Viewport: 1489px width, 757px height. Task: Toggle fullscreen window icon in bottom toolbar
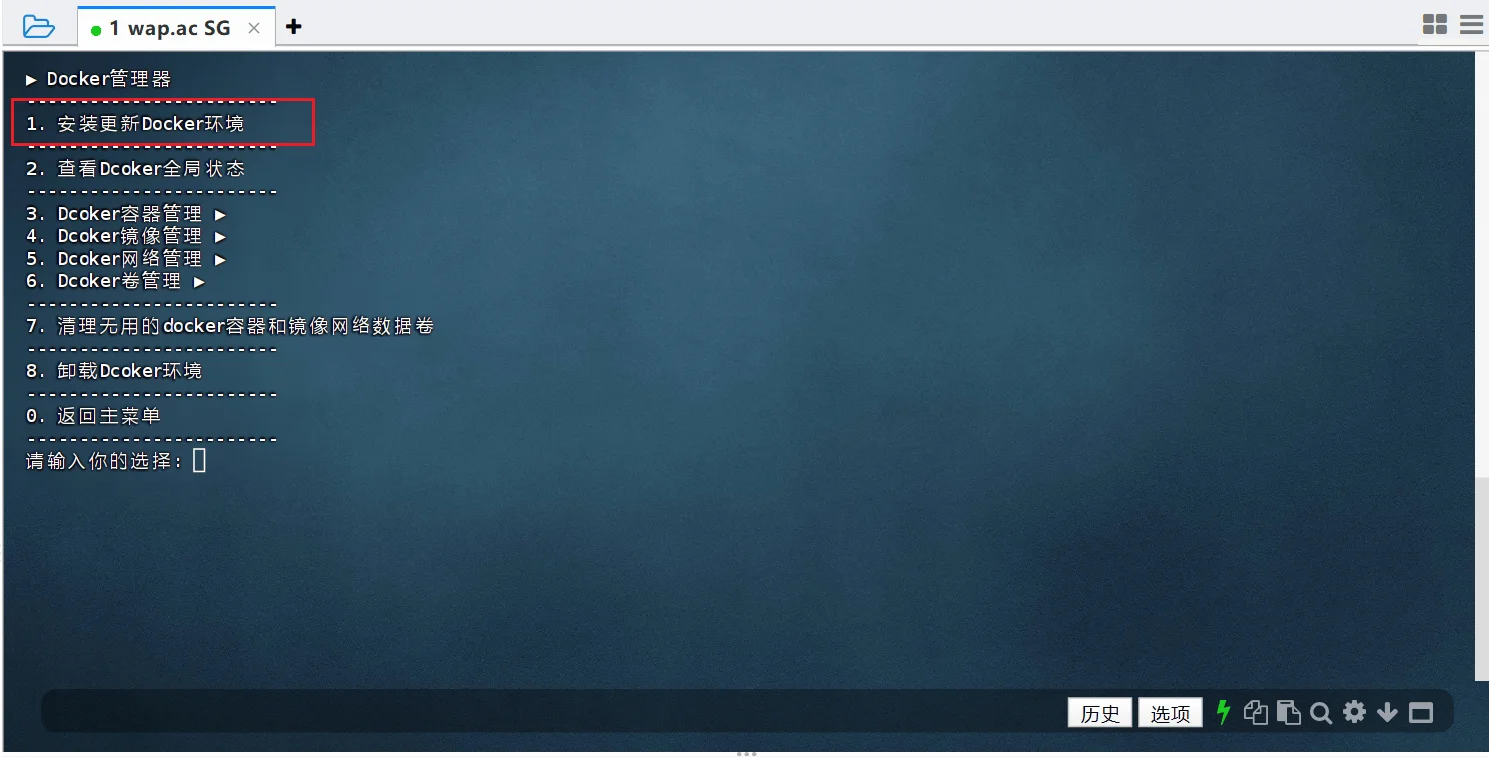point(1420,713)
